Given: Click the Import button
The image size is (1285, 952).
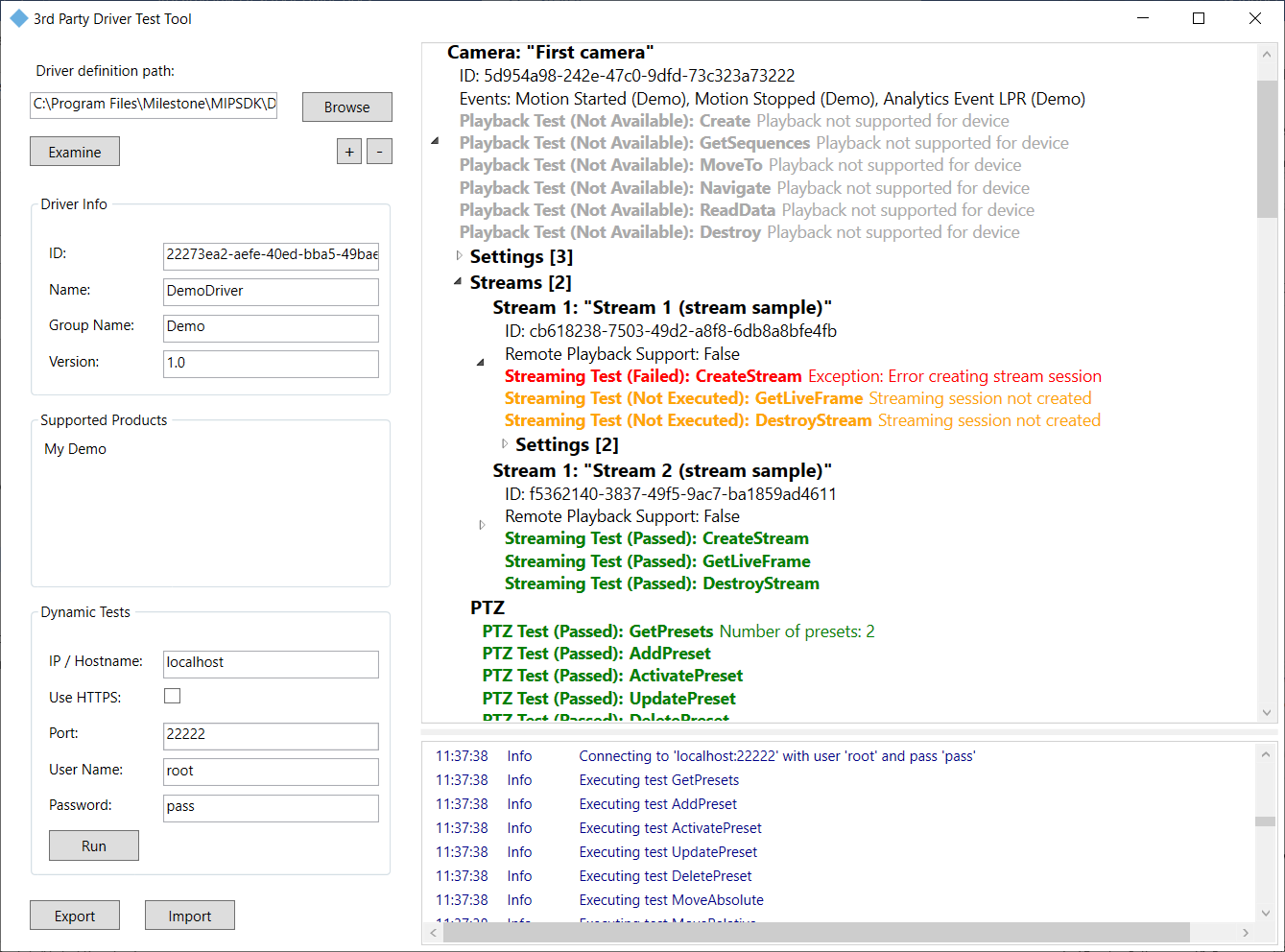Looking at the screenshot, I should 189,915.
